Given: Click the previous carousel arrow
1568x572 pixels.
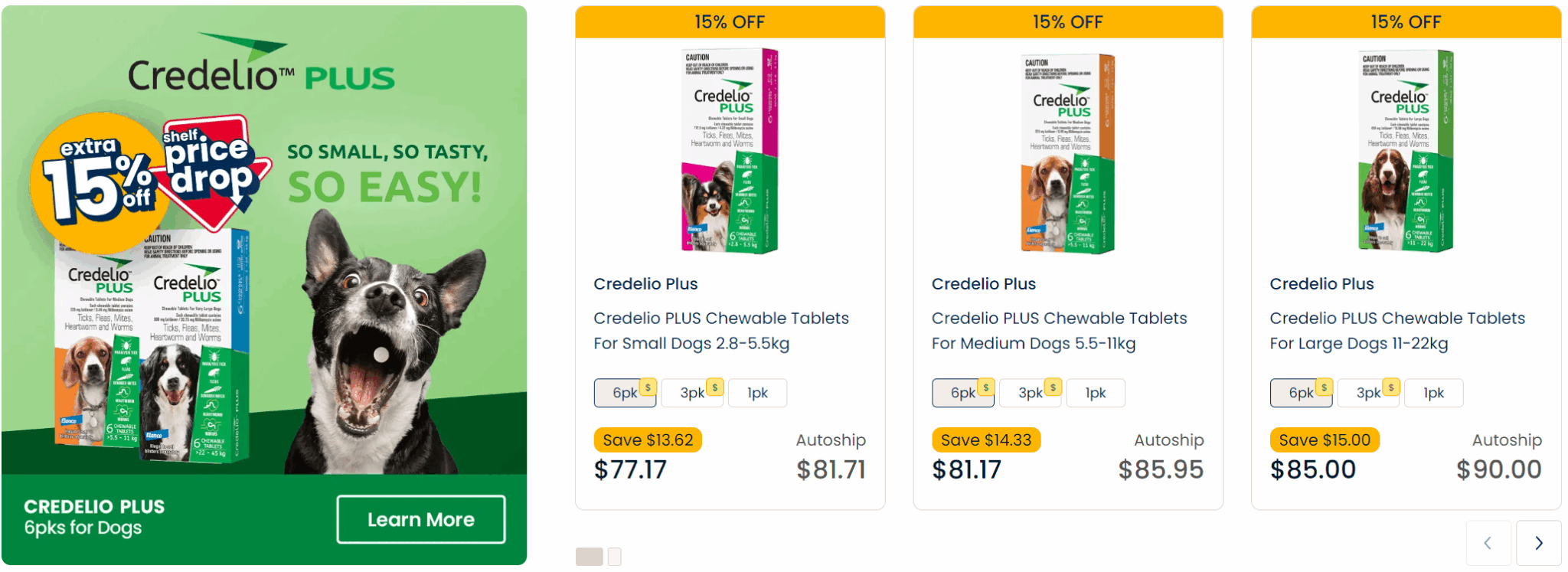Looking at the screenshot, I should [x=1488, y=543].
